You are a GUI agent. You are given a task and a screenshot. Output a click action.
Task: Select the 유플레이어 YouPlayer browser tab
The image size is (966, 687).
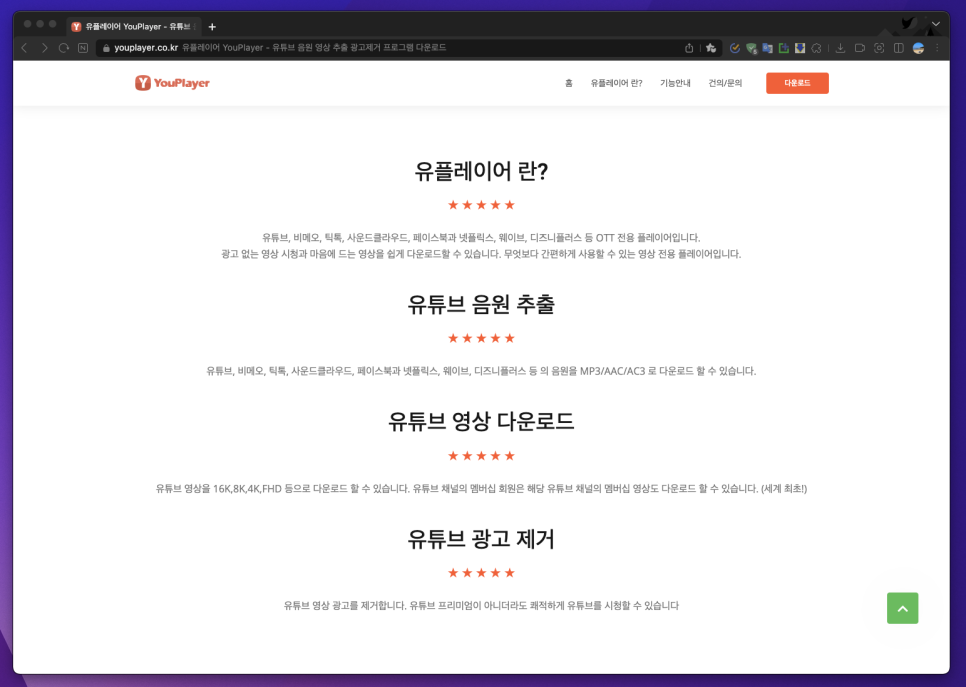coord(134,26)
